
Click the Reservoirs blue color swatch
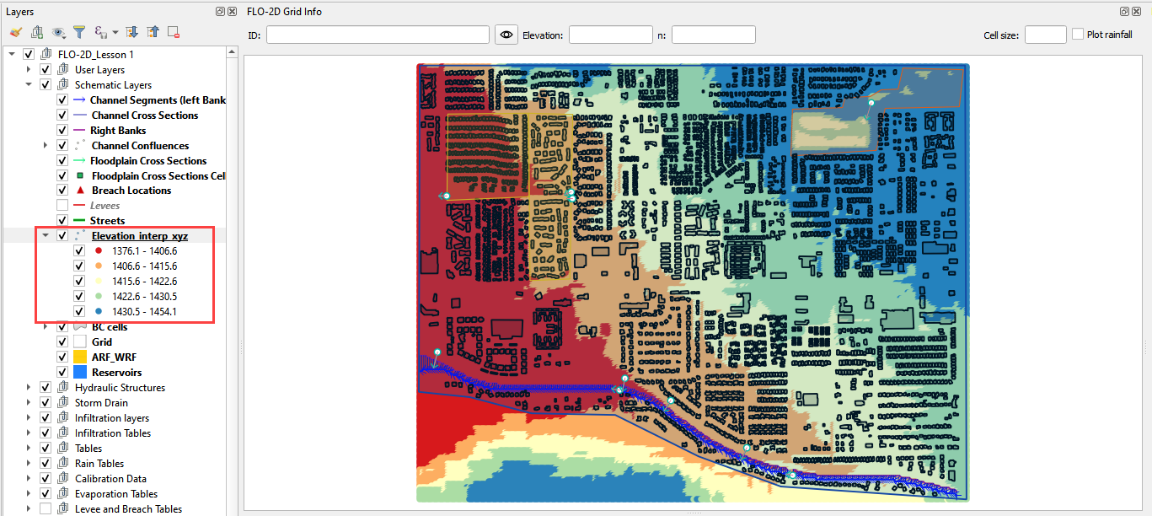point(80,373)
